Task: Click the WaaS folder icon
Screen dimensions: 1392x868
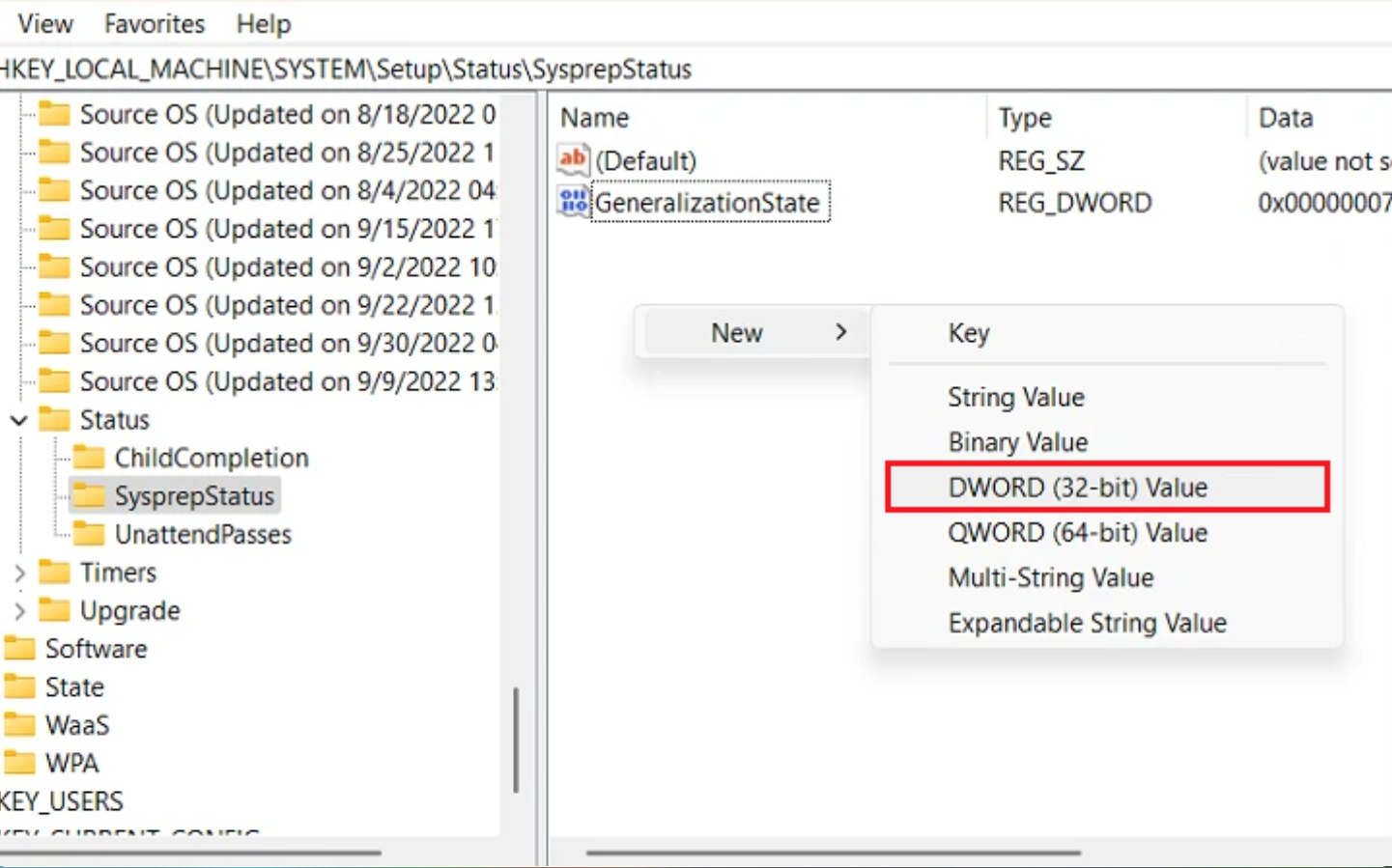Action: click(20, 724)
